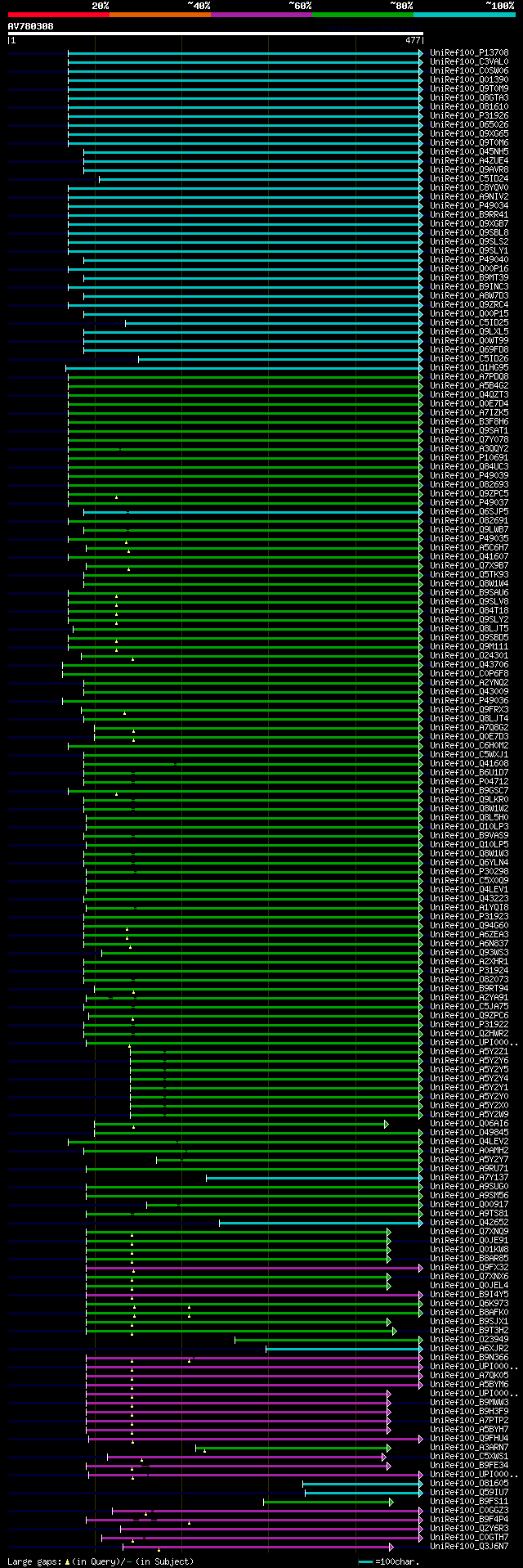Viewport: 523px width, 1568px height.
Task: Click the 'Large gaps' legend text
Action: tap(100, 1561)
